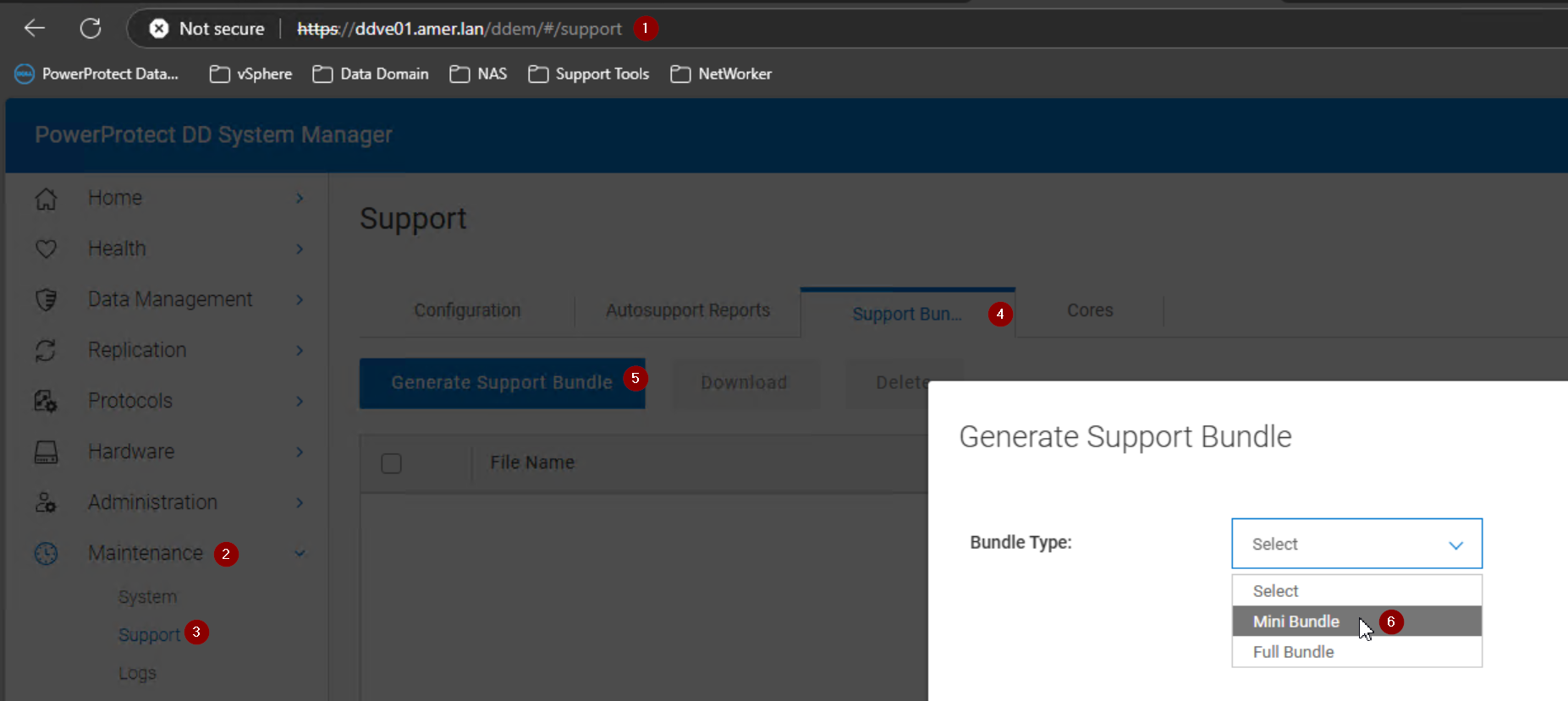The width and height of the screenshot is (1568, 701).
Task: Click the Not secure warning icon
Action: (x=158, y=29)
